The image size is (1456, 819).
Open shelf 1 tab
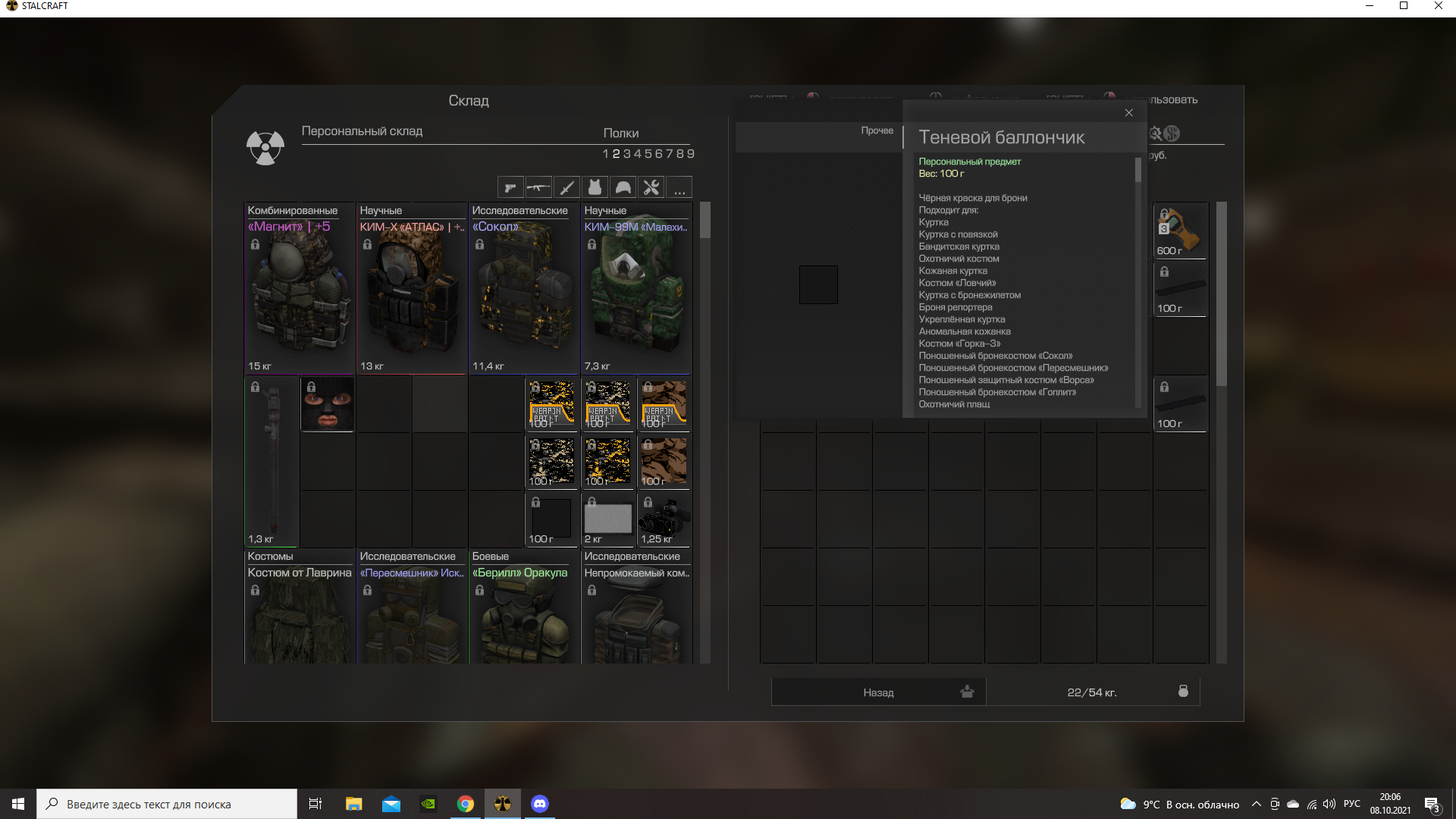606,154
